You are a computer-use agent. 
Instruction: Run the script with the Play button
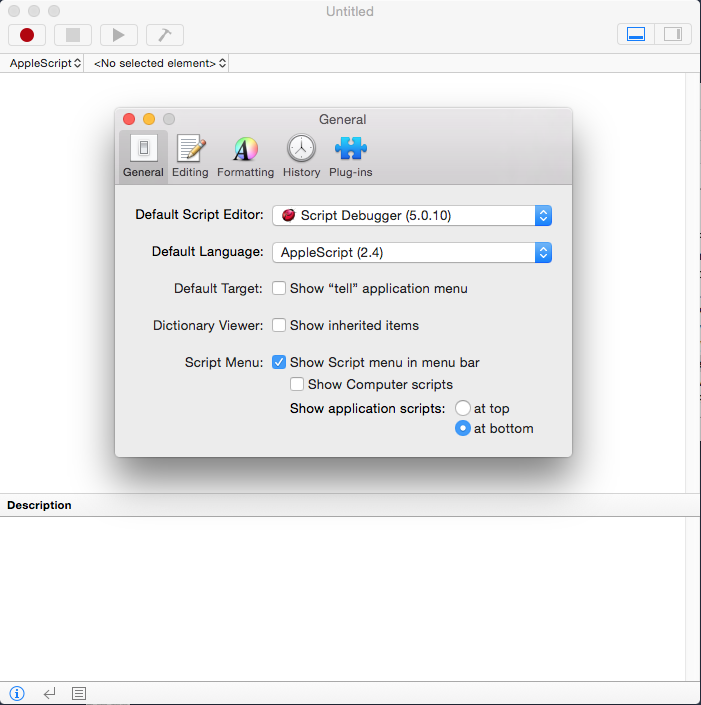pyautogui.click(x=119, y=35)
